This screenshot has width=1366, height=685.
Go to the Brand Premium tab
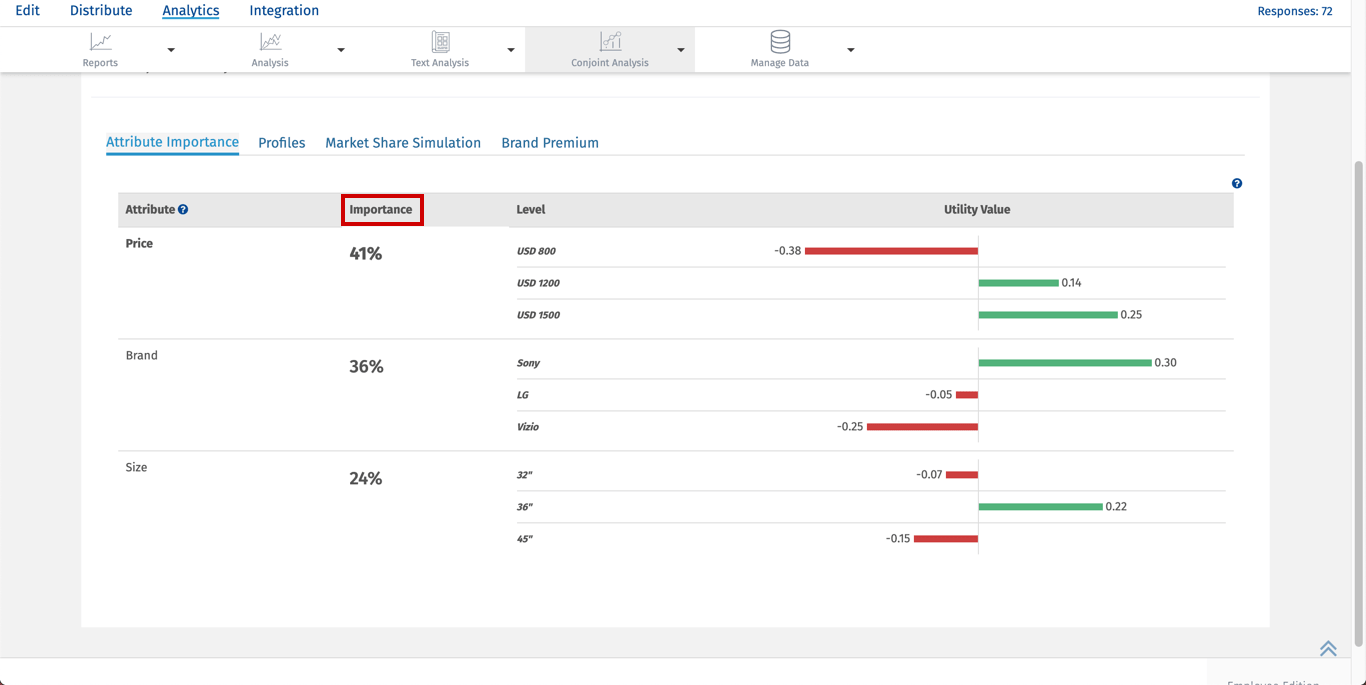pyautogui.click(x=550, y=143)
